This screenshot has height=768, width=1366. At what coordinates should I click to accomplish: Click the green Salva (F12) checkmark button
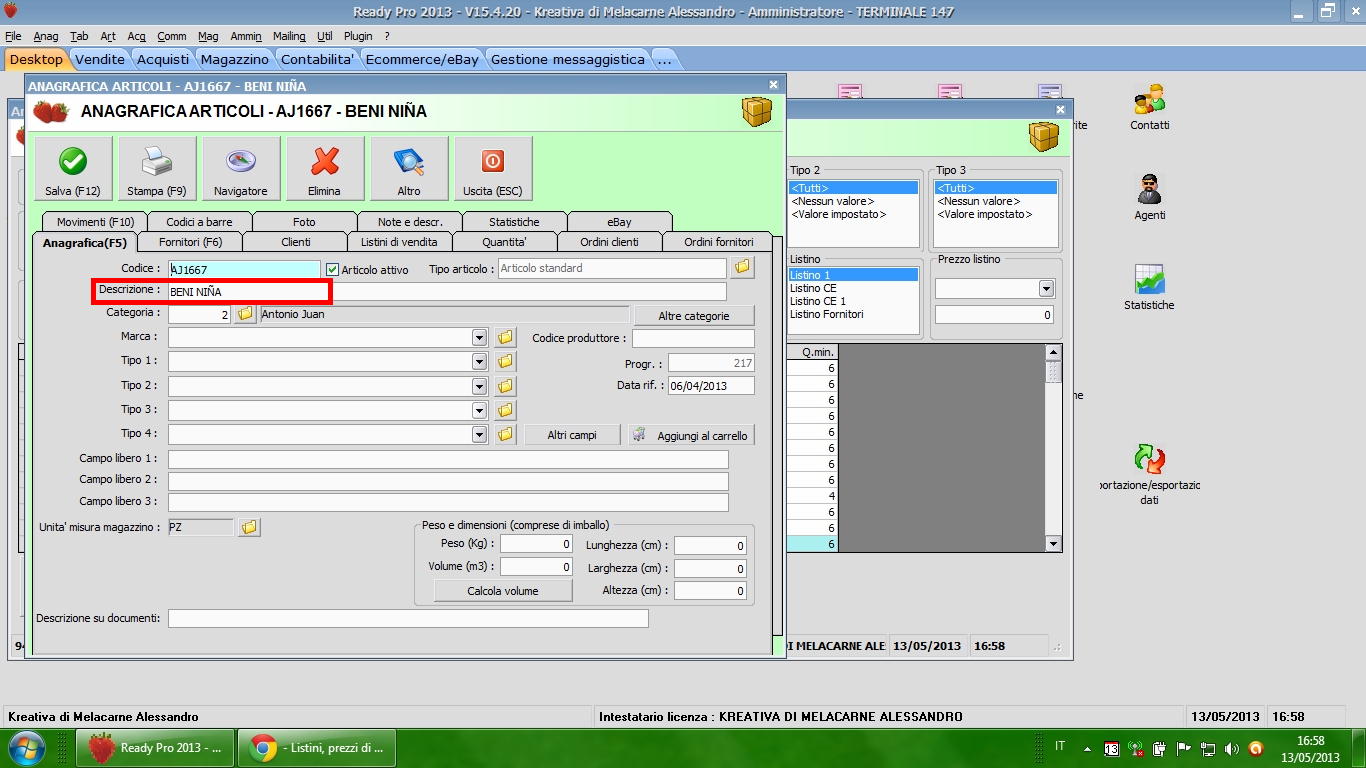click(73, 169)
